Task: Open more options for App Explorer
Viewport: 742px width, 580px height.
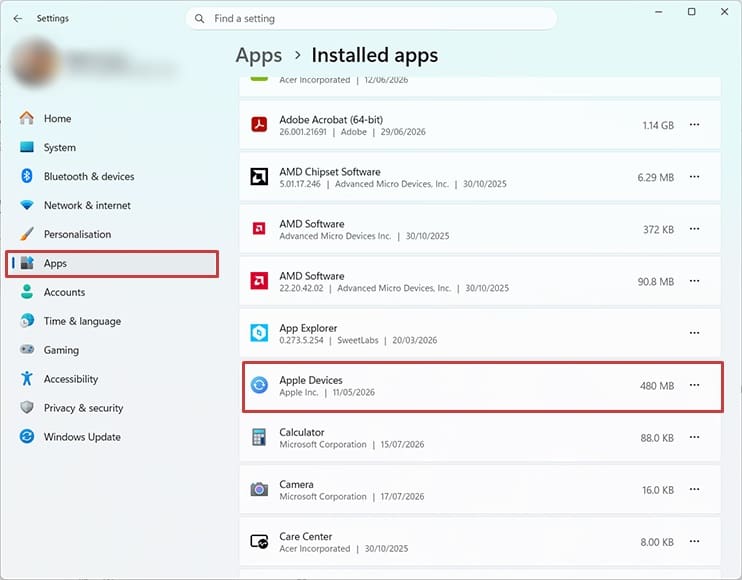Action: 694,333
